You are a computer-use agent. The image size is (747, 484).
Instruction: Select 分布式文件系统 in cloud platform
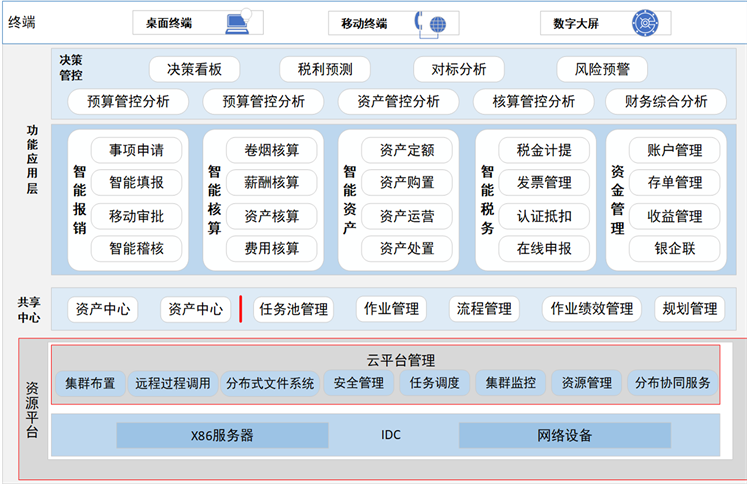[270, 382]
